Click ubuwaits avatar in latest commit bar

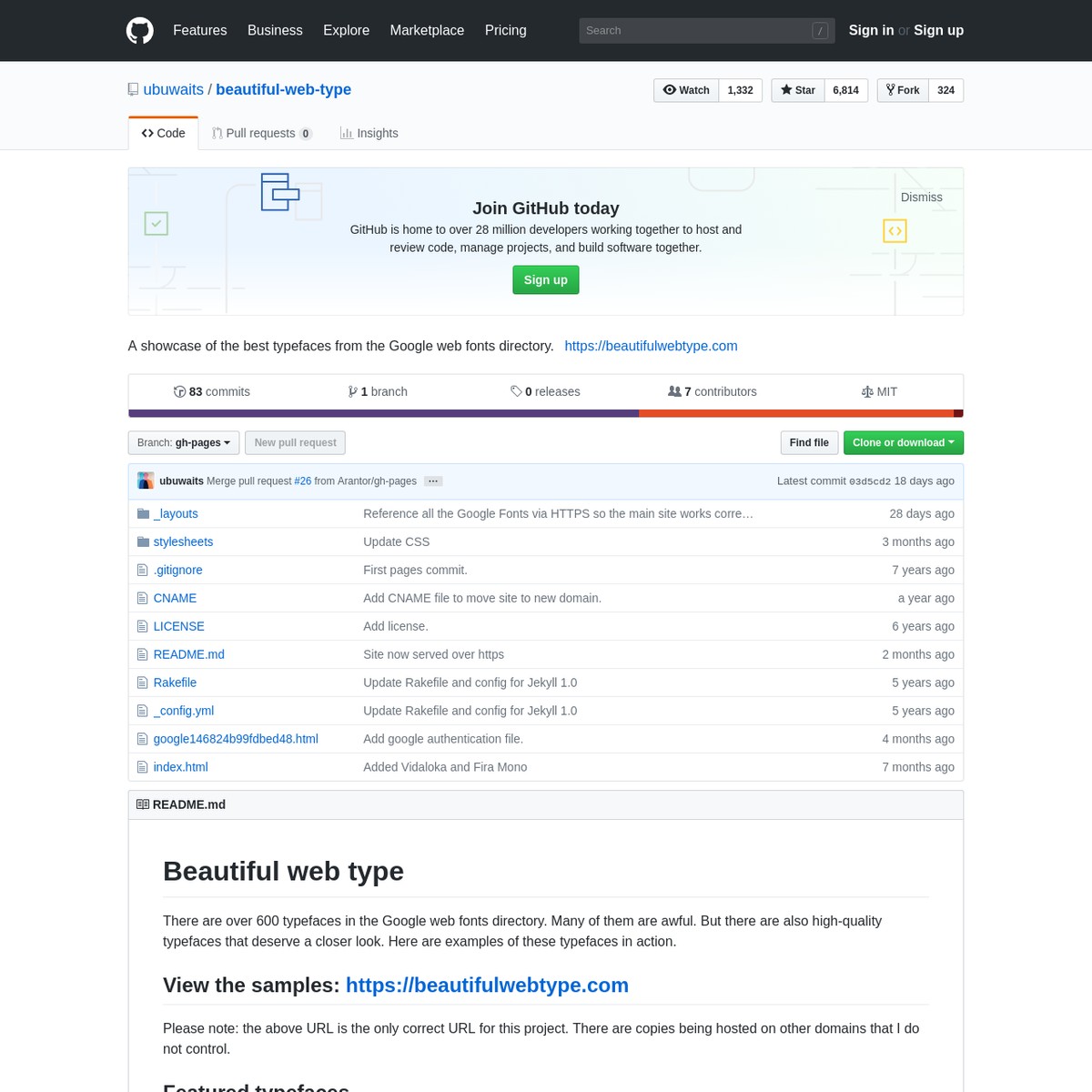146,481
